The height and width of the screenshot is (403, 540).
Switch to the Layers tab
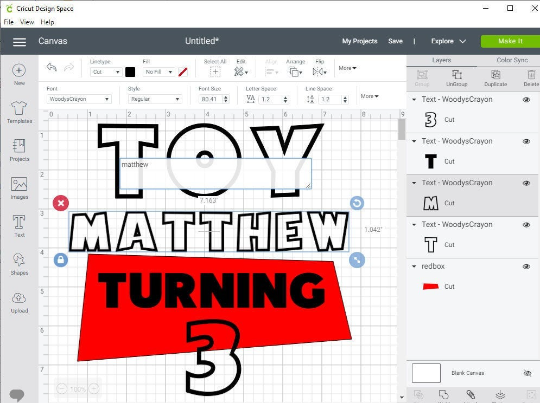[x=442, y=60]
